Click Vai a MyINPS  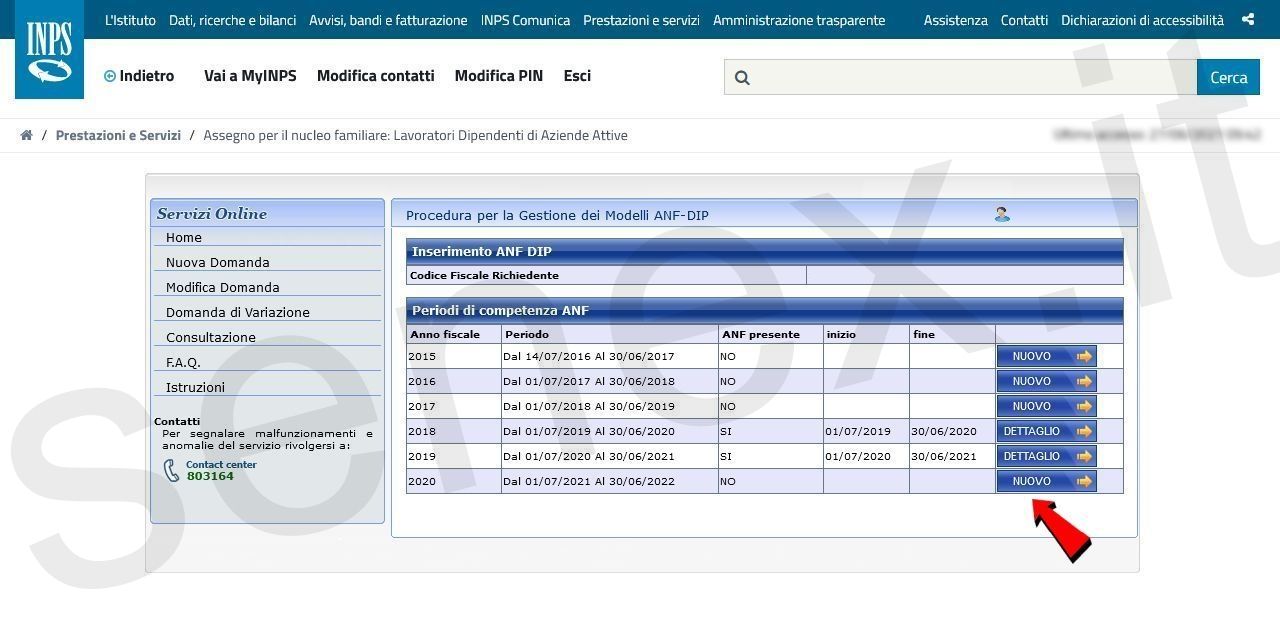[x=250, y=76]
